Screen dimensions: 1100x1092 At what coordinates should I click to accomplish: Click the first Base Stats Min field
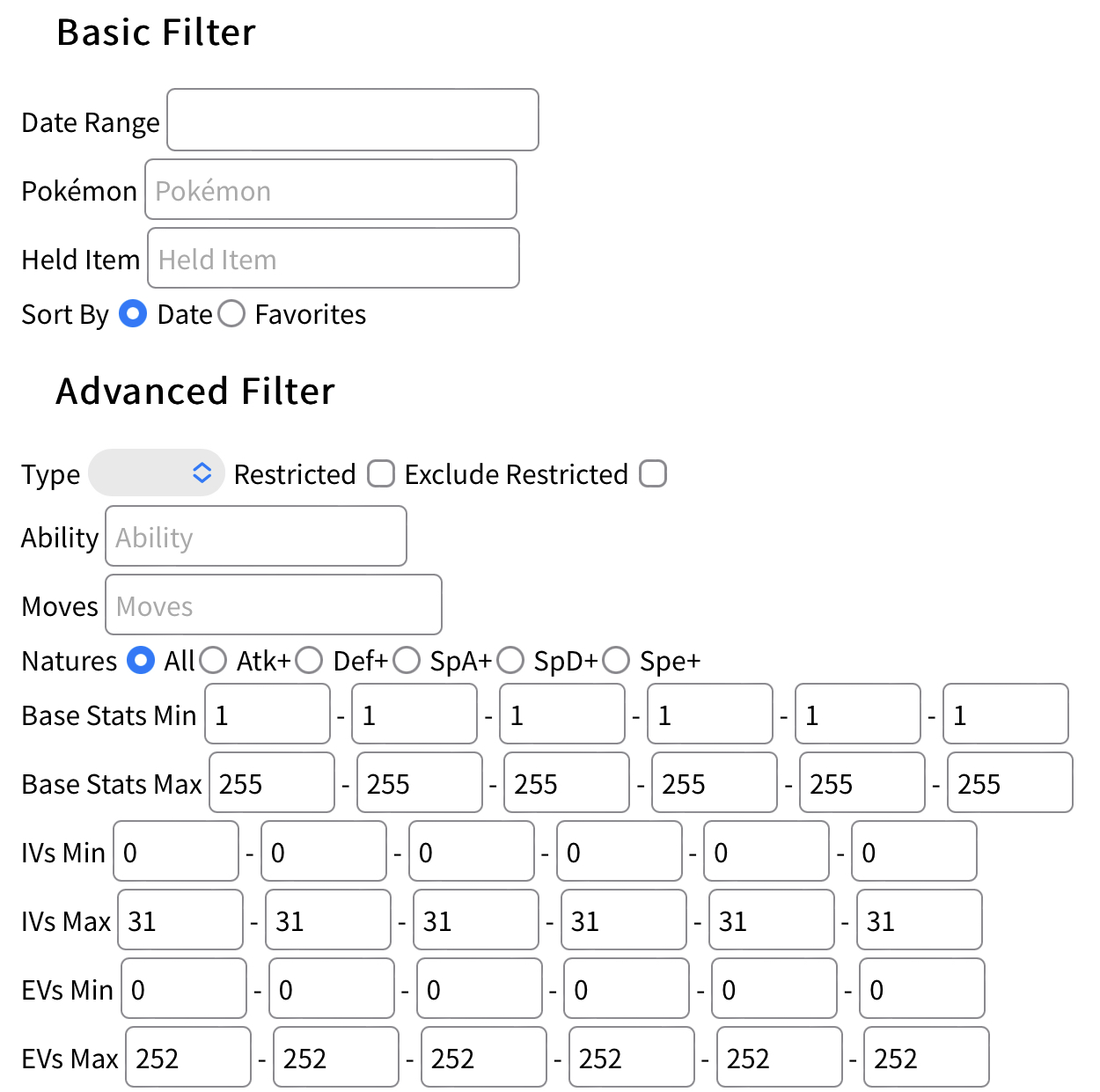tap(268, 714)
